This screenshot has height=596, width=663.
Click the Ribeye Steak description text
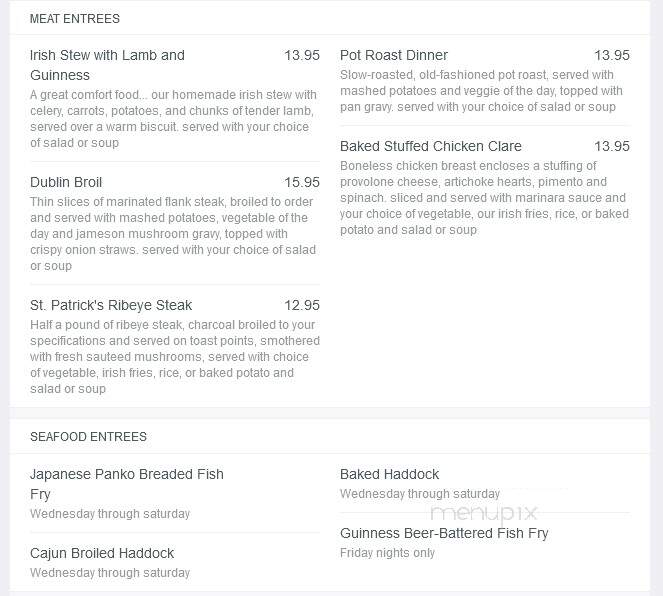coord(175,357)
